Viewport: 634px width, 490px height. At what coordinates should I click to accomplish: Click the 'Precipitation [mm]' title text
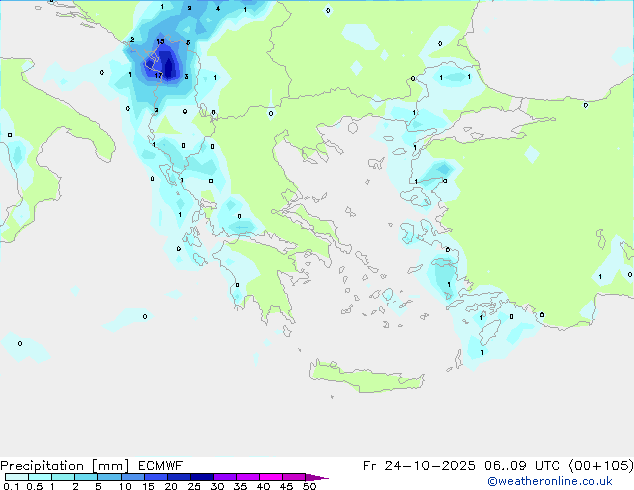65,466
